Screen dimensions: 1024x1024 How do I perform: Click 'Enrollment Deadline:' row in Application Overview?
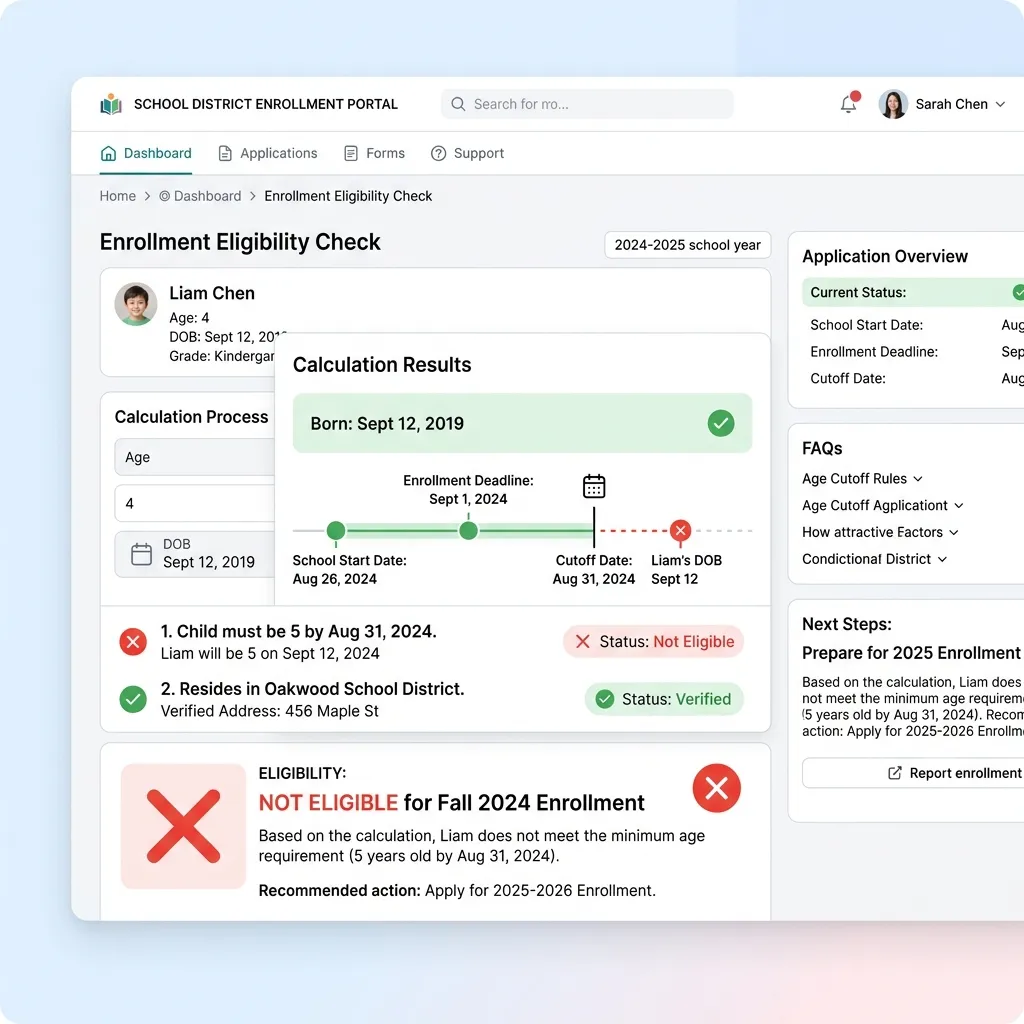click(917, 352)
